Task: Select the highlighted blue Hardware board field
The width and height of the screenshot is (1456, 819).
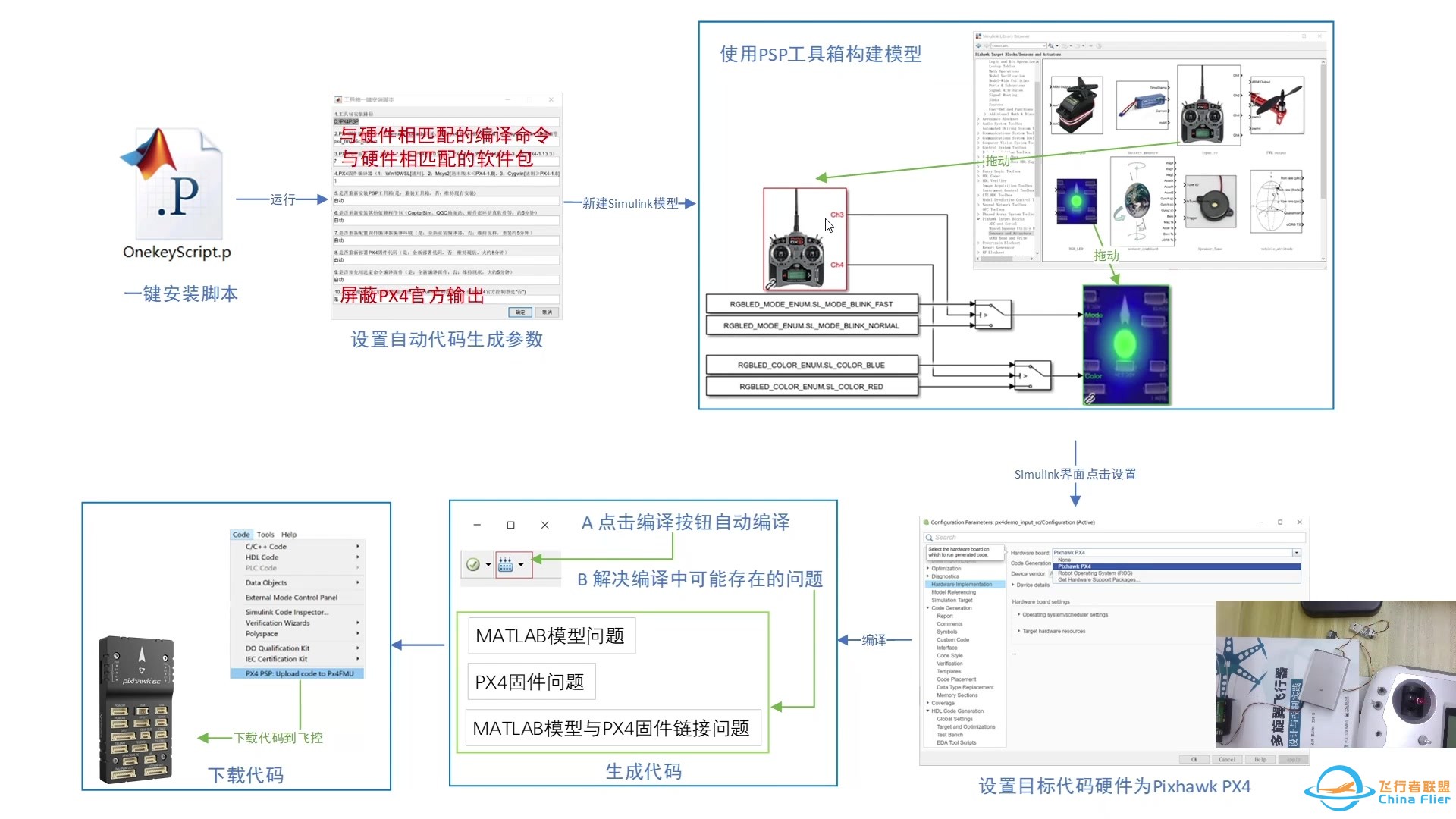Action: click(1175, 567)
